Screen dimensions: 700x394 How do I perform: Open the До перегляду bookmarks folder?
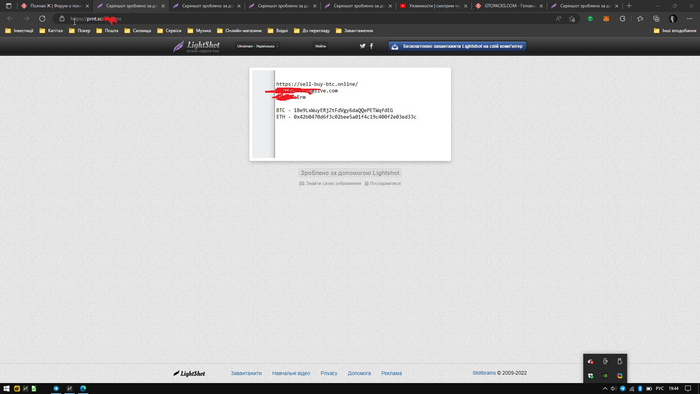[312, 31]
